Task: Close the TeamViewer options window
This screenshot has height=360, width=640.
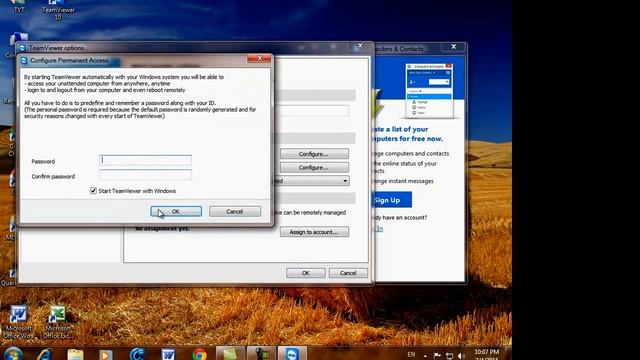Action: click(360, 46)
